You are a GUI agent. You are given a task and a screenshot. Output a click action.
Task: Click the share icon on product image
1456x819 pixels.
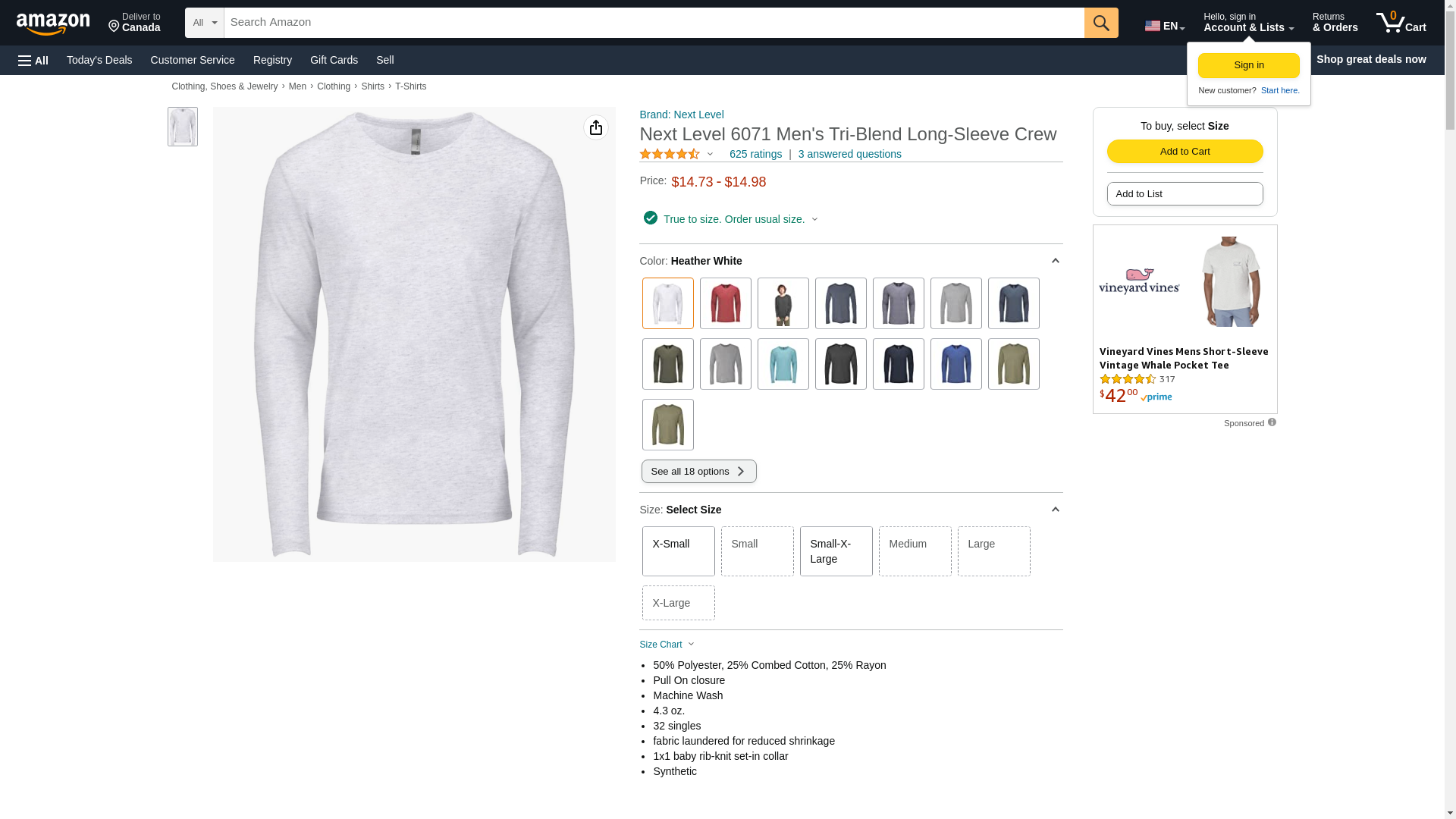pos(595,127)
